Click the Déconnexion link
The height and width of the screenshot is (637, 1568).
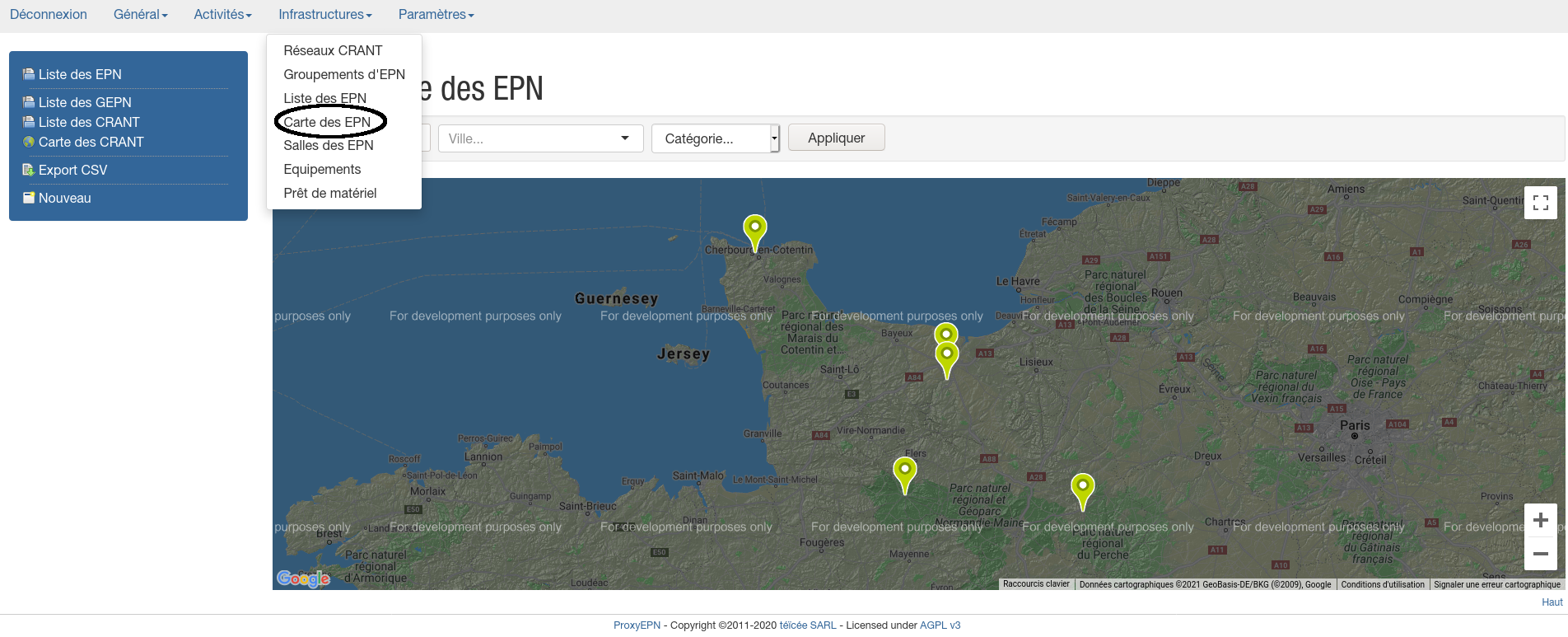49,15
